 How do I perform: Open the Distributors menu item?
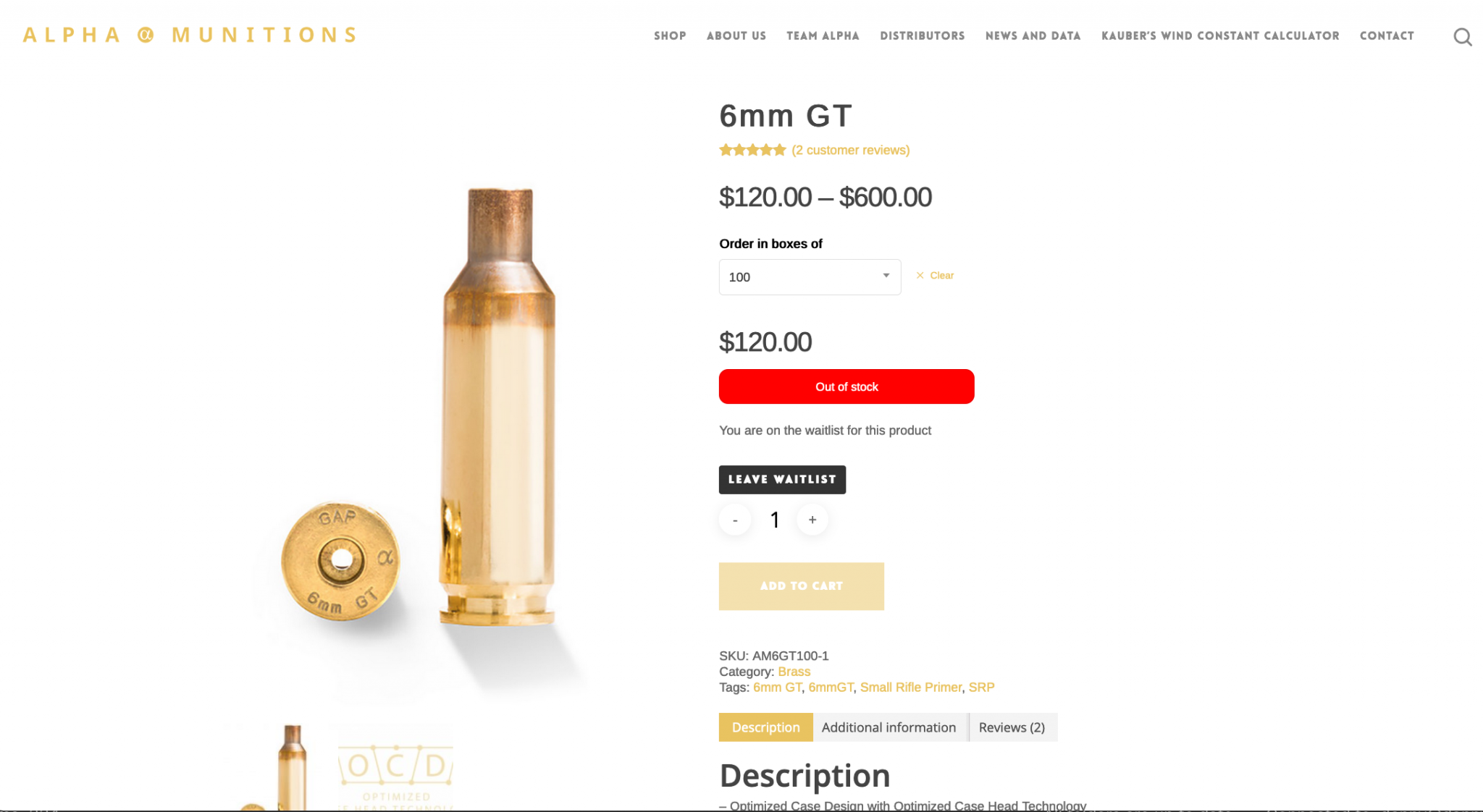coord(922,35)
